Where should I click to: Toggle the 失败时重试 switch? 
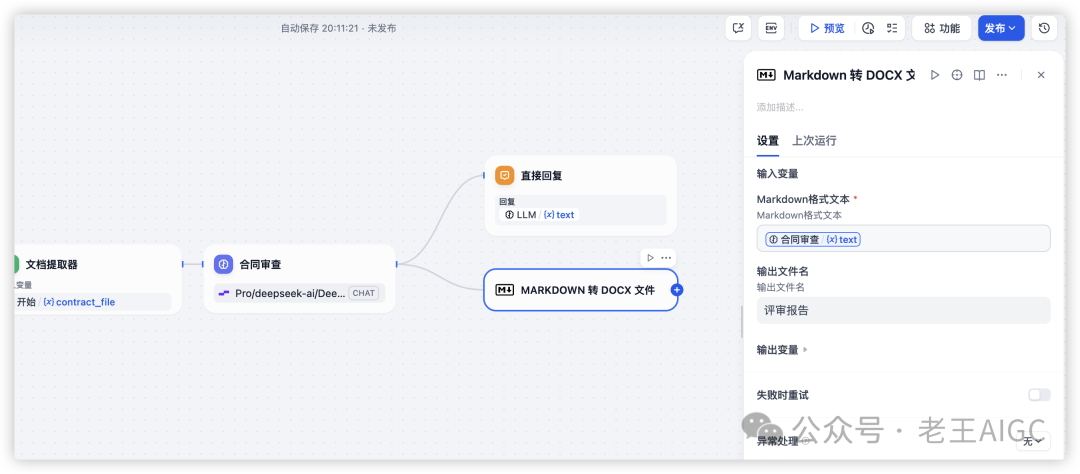(x=1039, y=395)
